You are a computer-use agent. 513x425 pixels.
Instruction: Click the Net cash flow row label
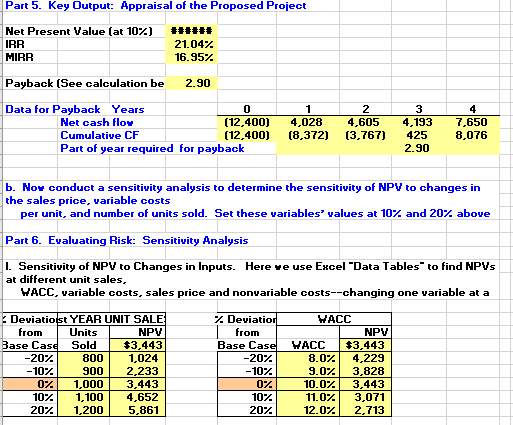coord(97,122)
